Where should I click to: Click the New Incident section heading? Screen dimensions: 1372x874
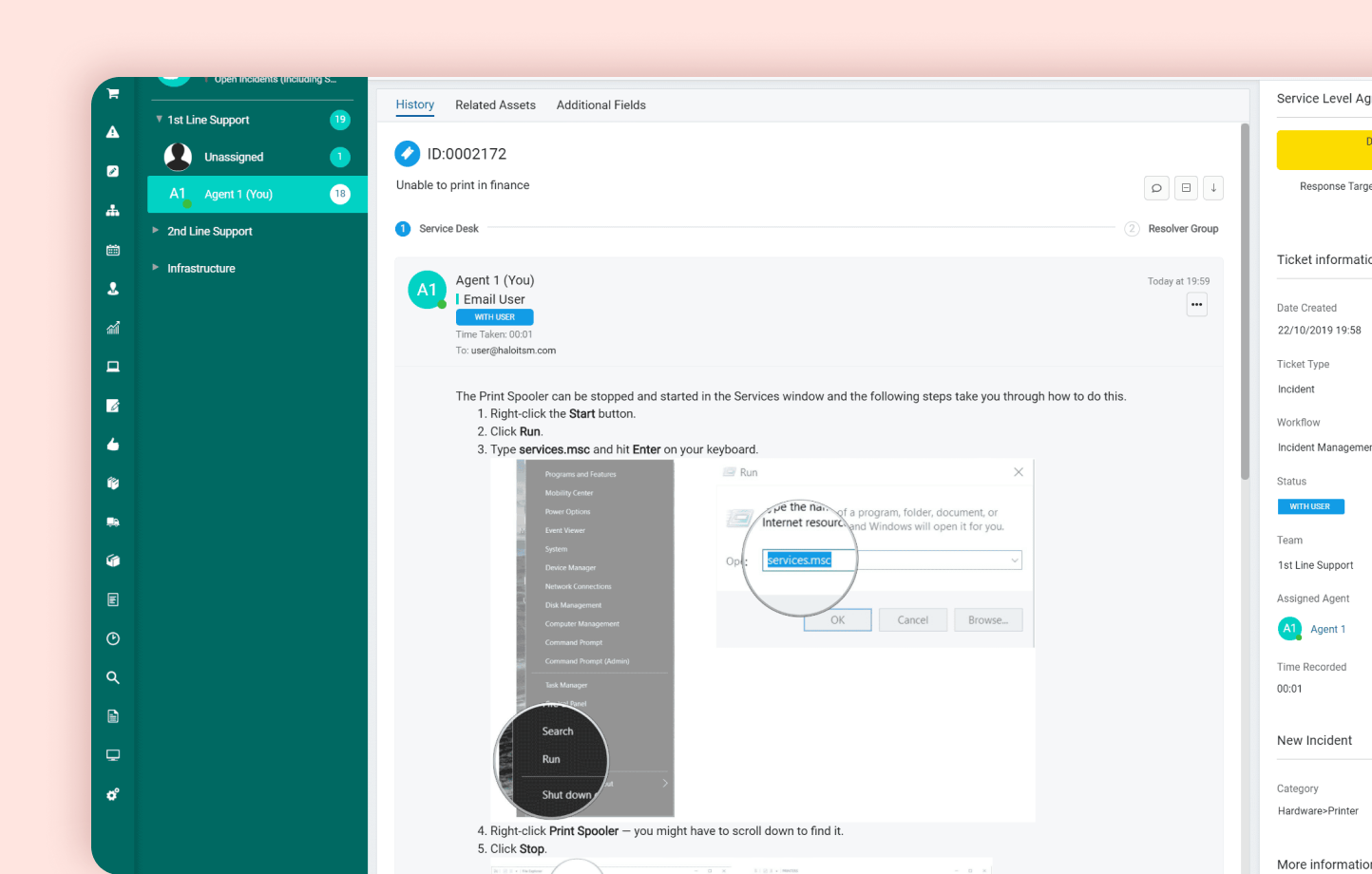pos(1314,740)
